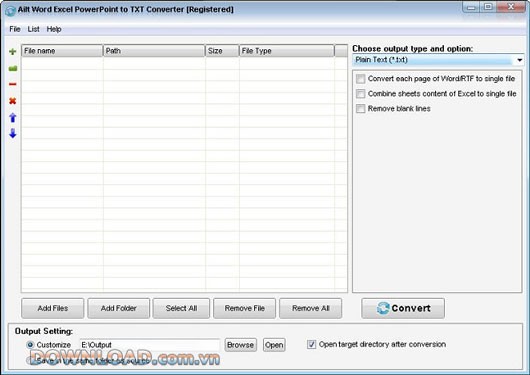Enable combine sheets content of Excel option
This screenshot has height=375, width=530.
(361, 94)
